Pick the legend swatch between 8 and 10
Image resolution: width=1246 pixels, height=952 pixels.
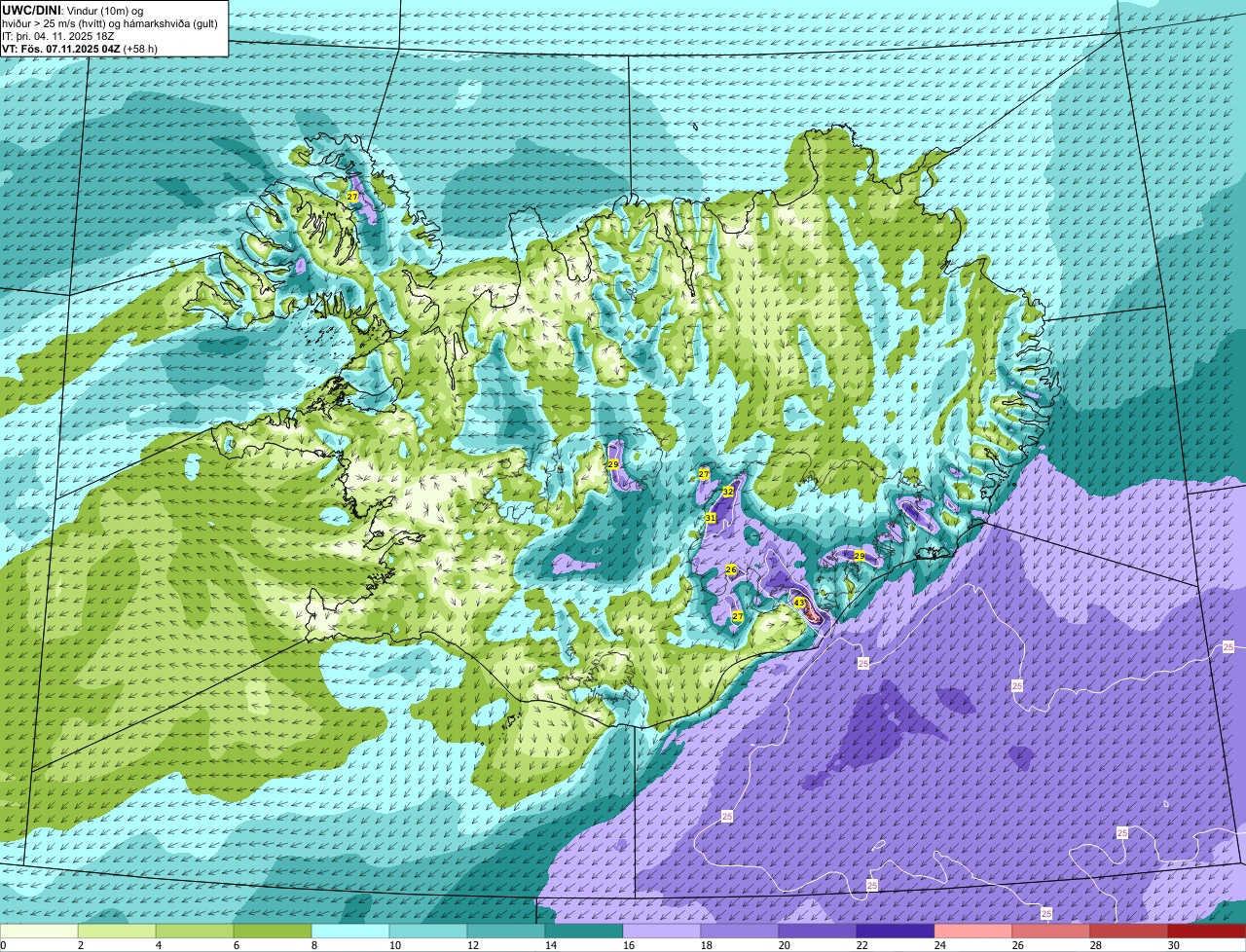[350, 932]
